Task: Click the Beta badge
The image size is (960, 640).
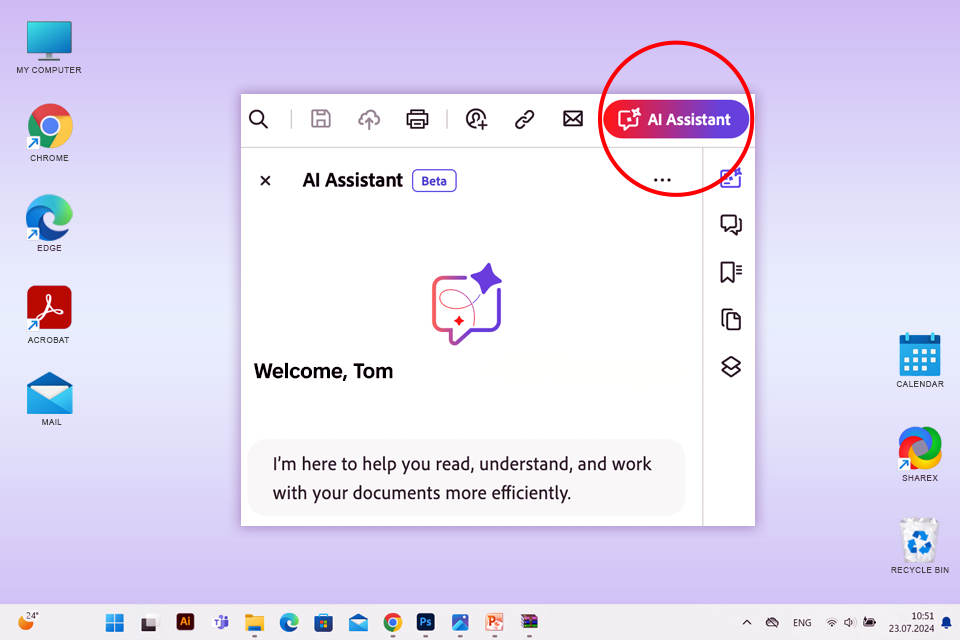Action: point(434,181)
